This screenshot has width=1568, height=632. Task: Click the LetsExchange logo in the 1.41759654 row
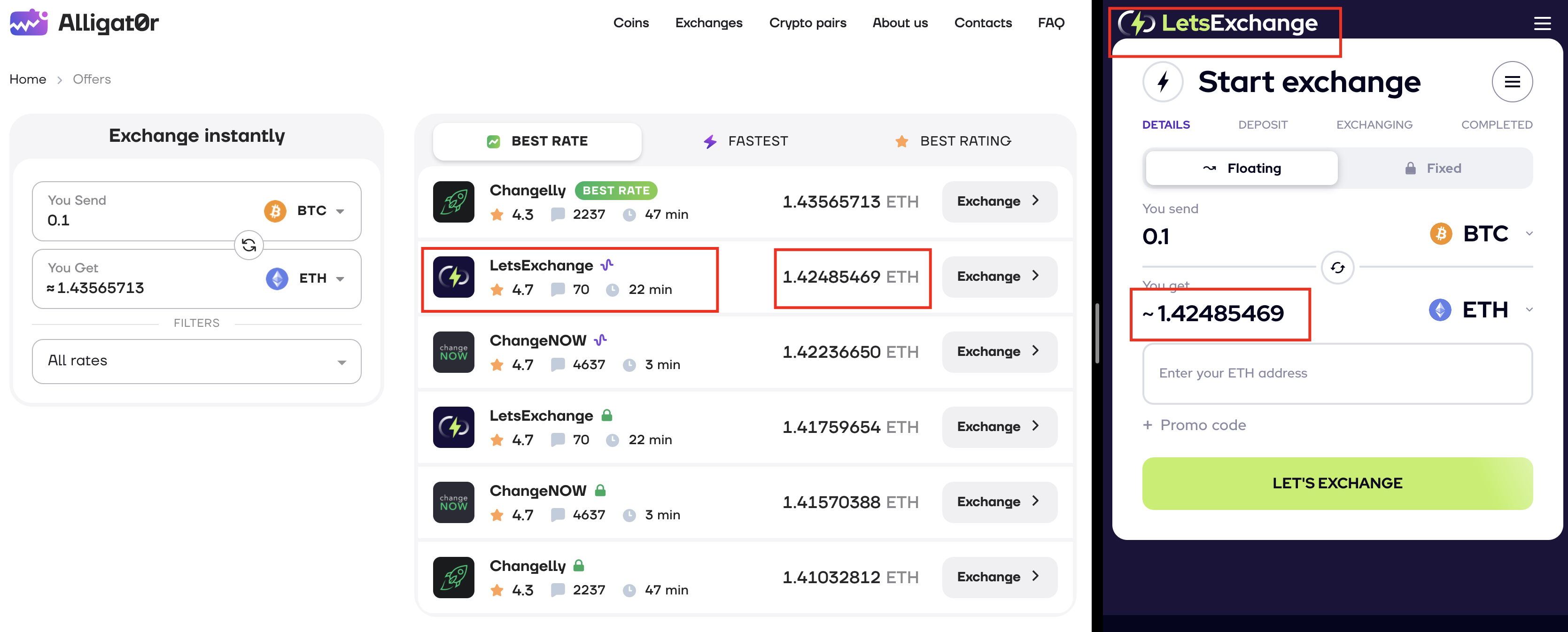pos(453,427)
